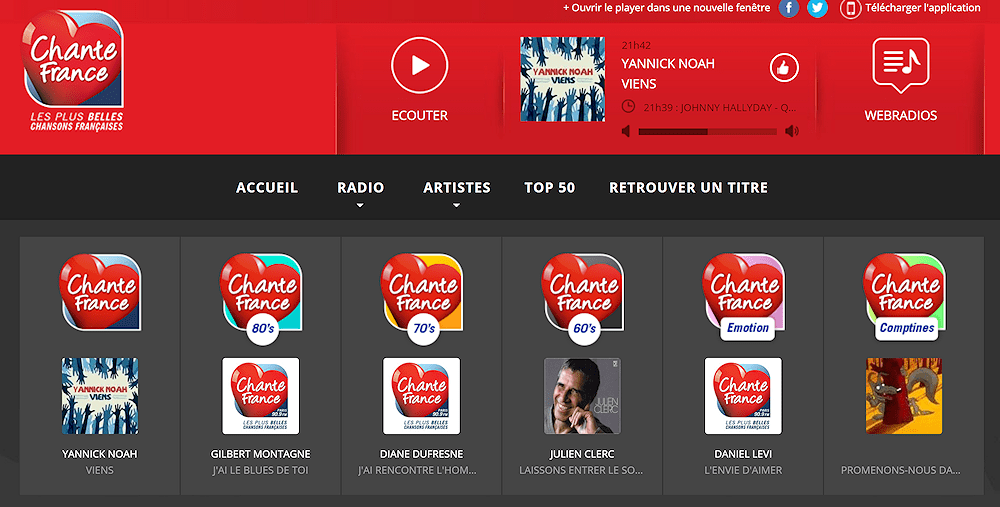Select the main Chante France webradio logo
The height and width of the screenshot is (507, 1000).
(100, 292)
